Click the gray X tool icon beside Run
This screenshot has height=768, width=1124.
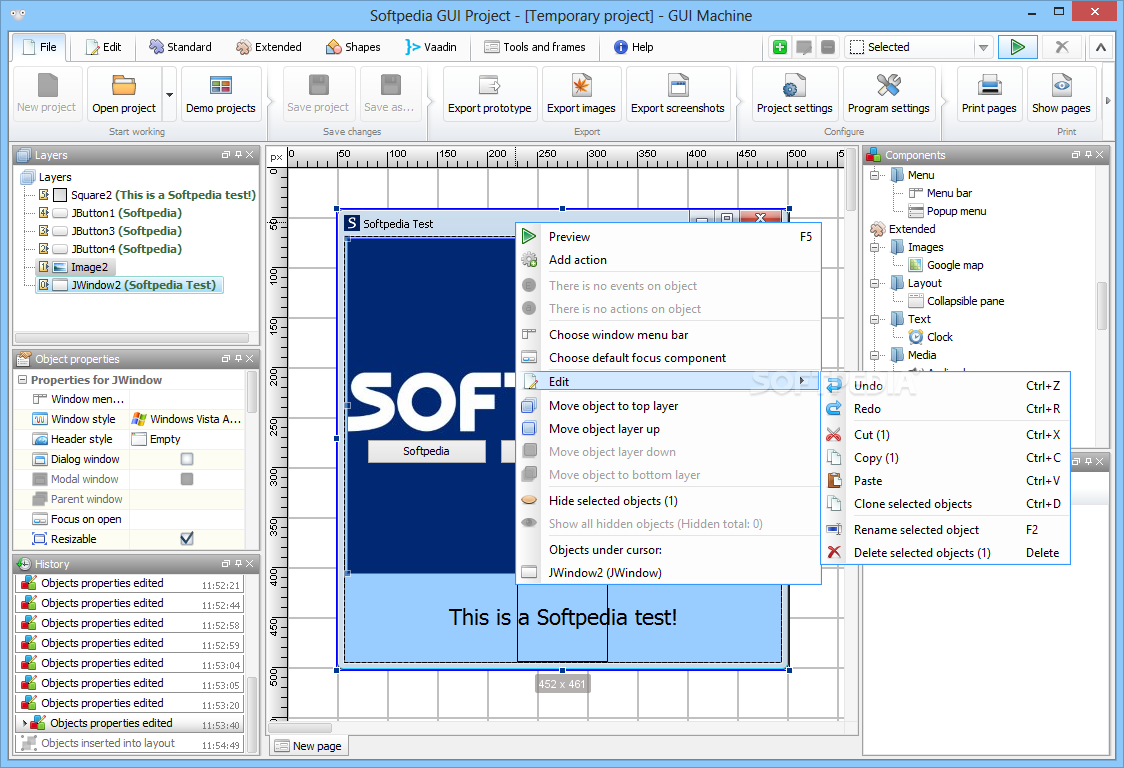pos(1062,47)
